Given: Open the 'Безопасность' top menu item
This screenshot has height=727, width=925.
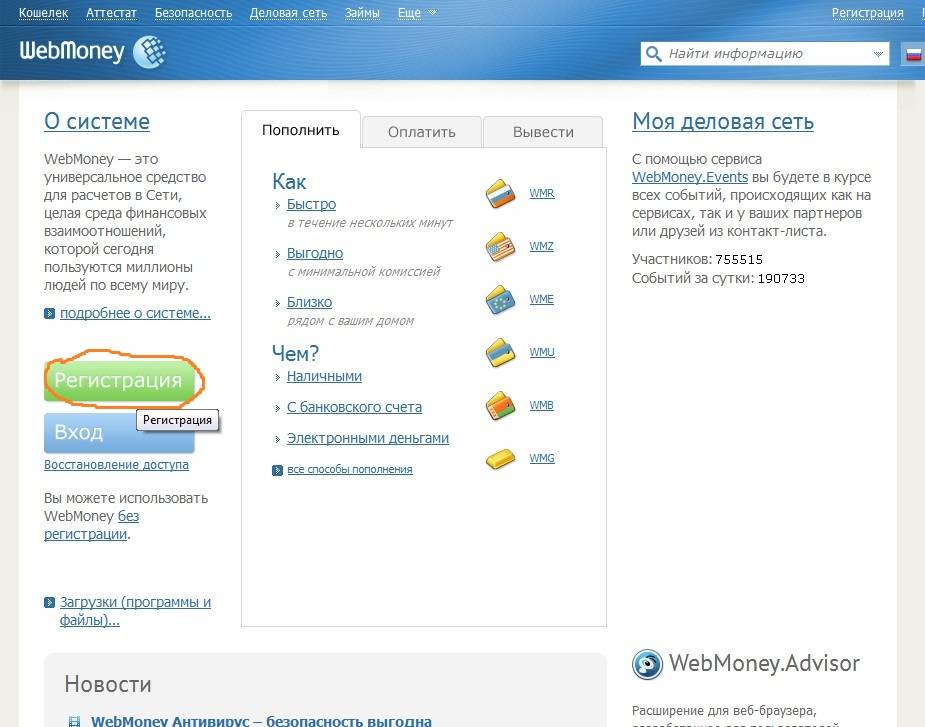Looking at the screenshot, I should click(193, 12).
